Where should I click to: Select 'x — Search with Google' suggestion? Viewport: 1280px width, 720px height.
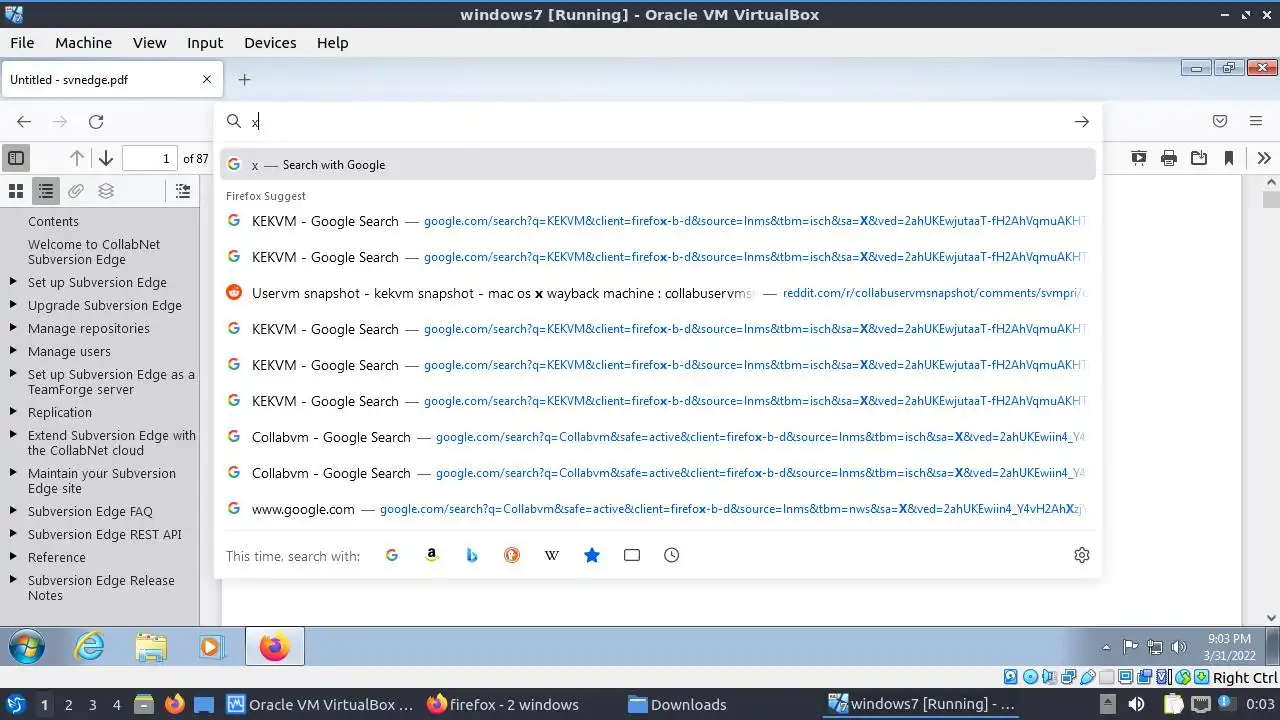658,165
